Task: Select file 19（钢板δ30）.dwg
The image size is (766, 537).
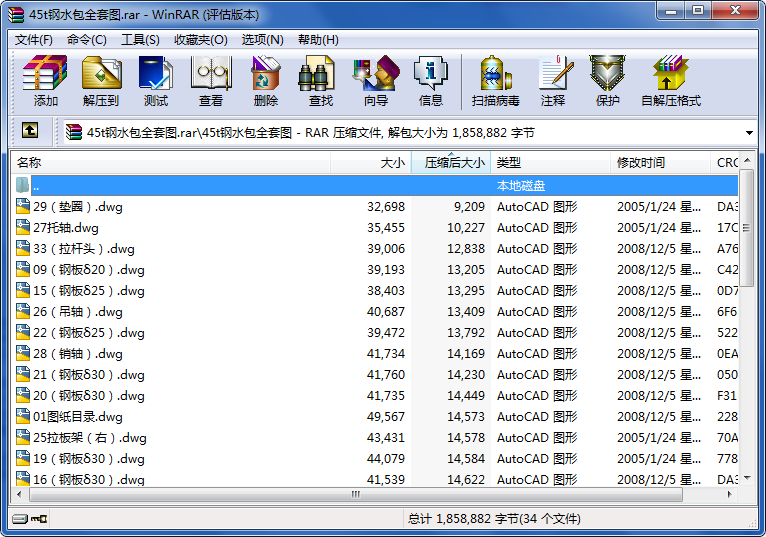Action: 375,458
